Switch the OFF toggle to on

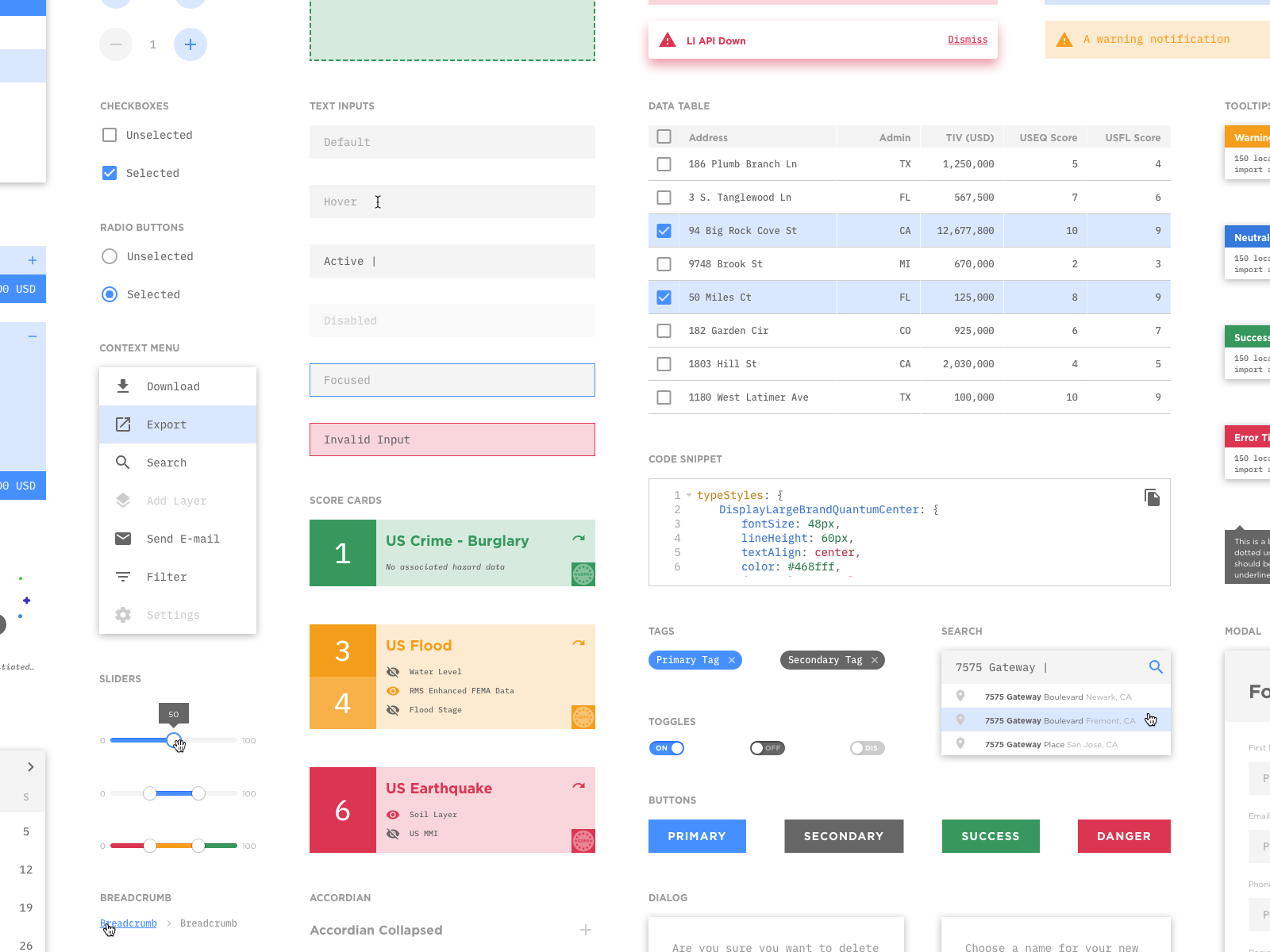click(x=767, y=747)
